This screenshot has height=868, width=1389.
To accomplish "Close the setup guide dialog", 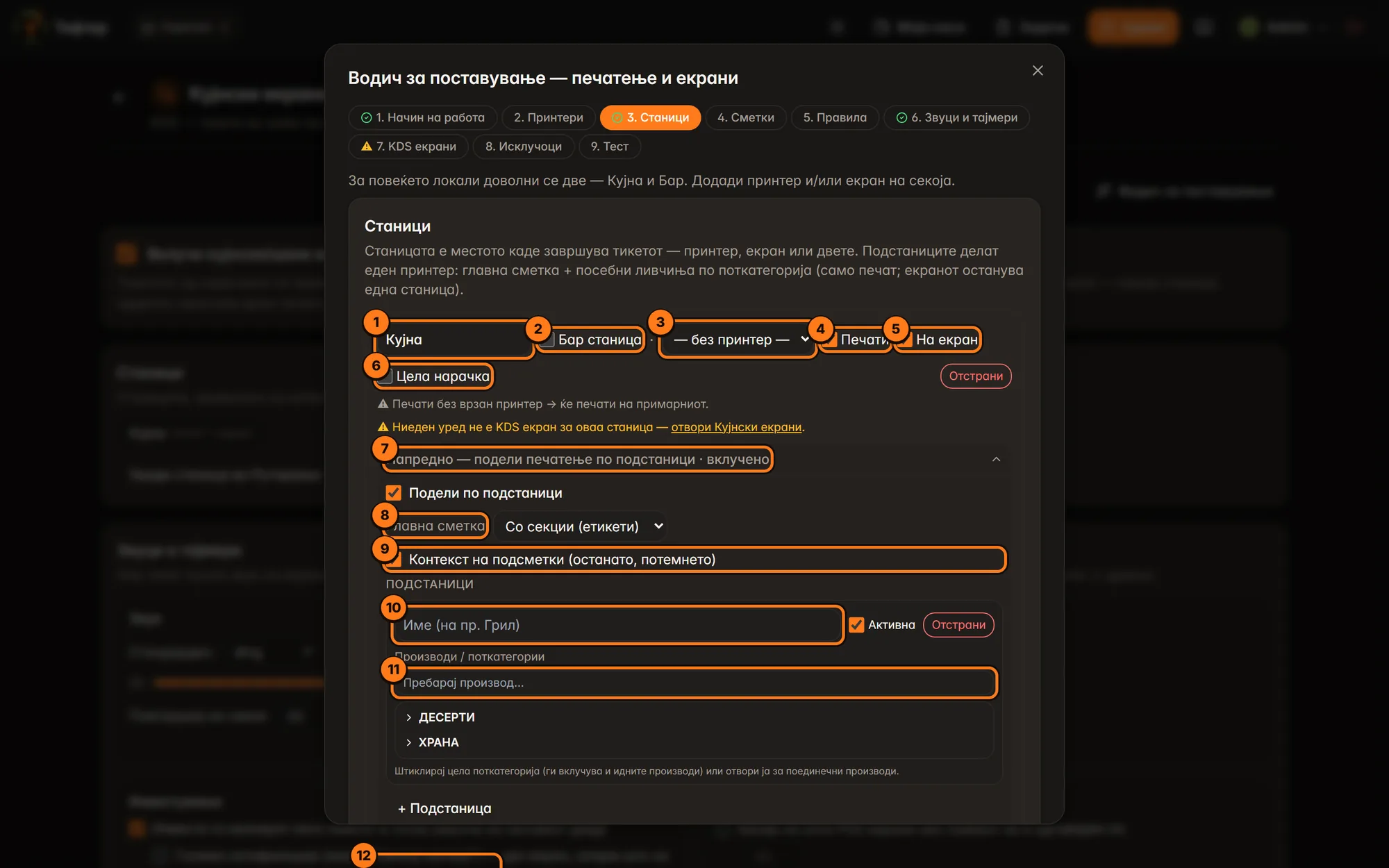I will [x=1038, y=71].
